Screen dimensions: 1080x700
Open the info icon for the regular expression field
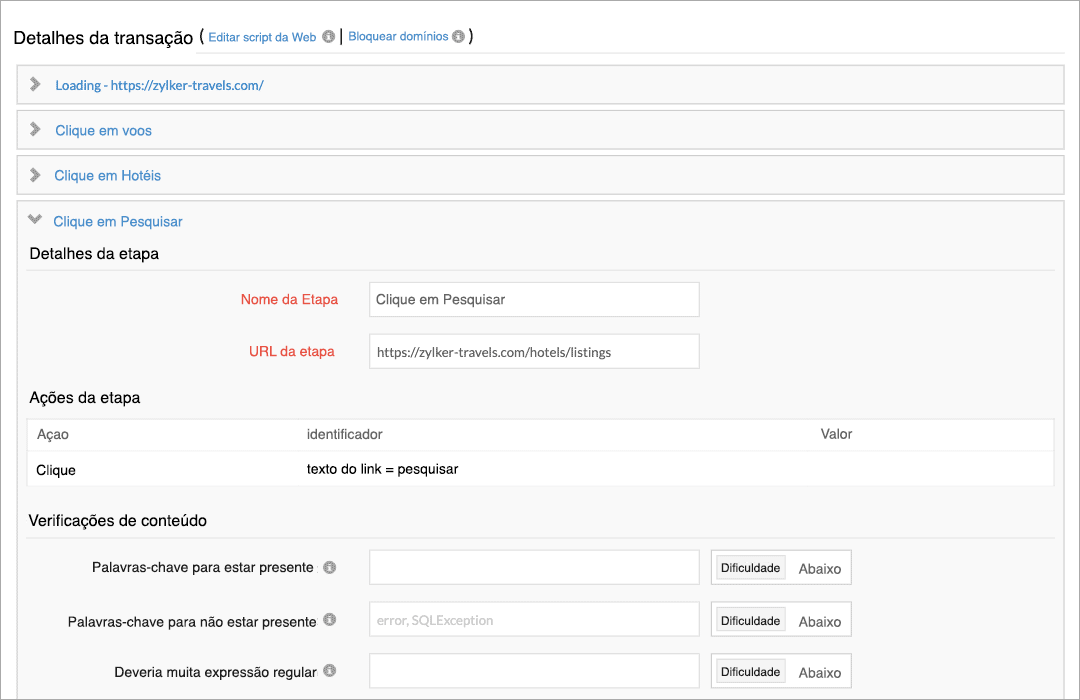pyautogui.click(x=331, y=671)
